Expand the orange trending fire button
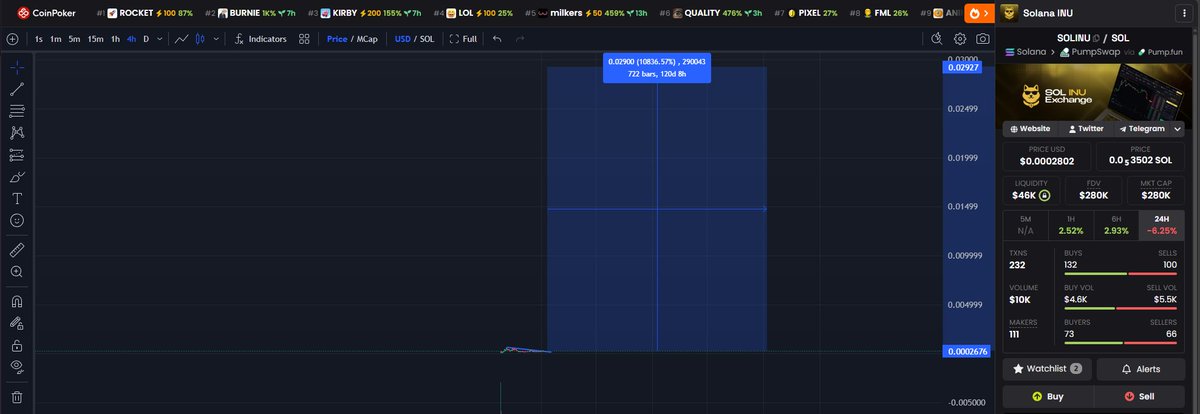 pos(979,13)
